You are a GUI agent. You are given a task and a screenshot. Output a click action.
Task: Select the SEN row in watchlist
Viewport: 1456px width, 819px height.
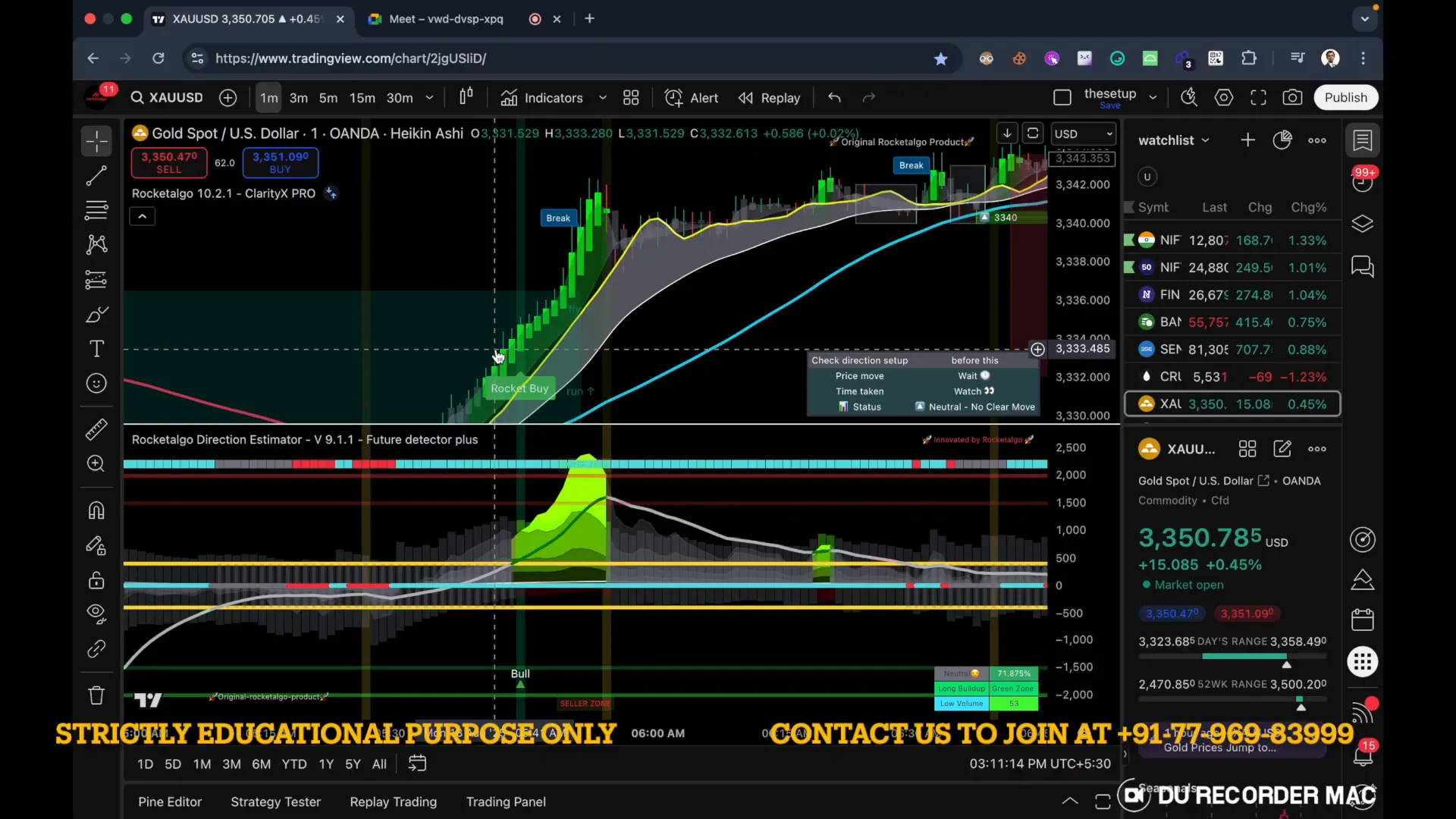pyautogui.click(x=1232, y=350)
